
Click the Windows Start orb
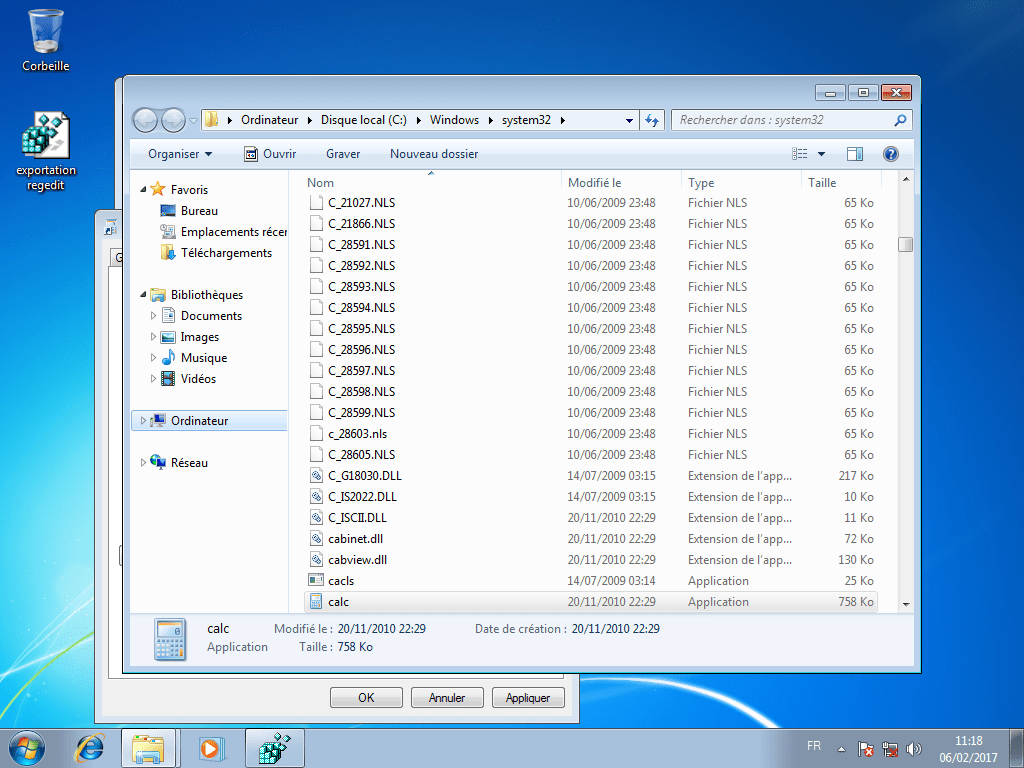(25, 747)
